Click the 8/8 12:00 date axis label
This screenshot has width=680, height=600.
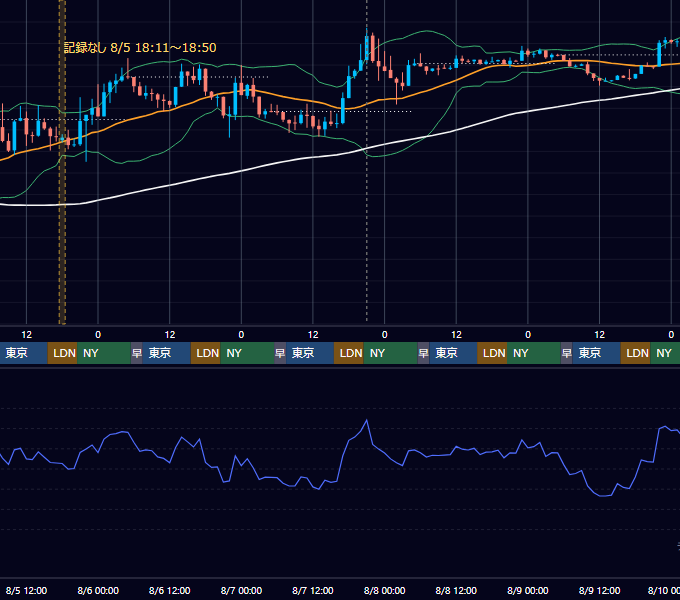tap(456, 590)
